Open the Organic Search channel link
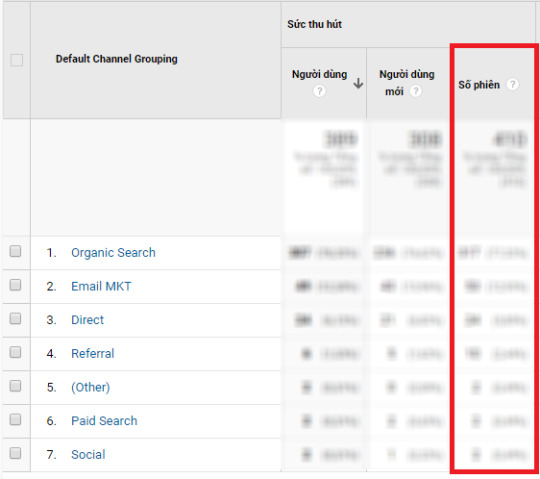This screenshot has height=479, width=540. click(113, 253)
